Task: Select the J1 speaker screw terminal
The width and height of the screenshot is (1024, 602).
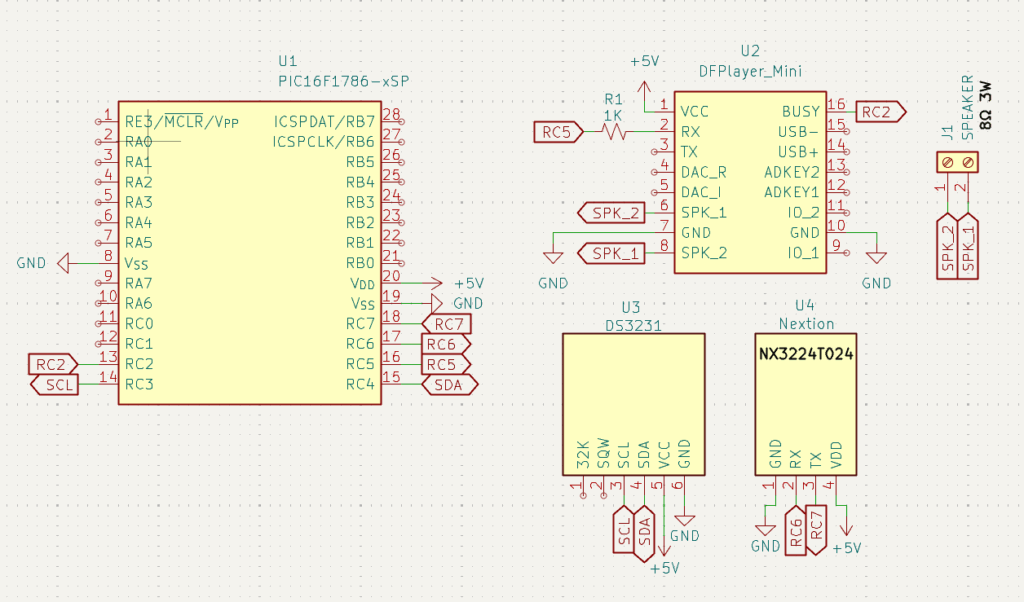Action: click(x=956, y=162)
